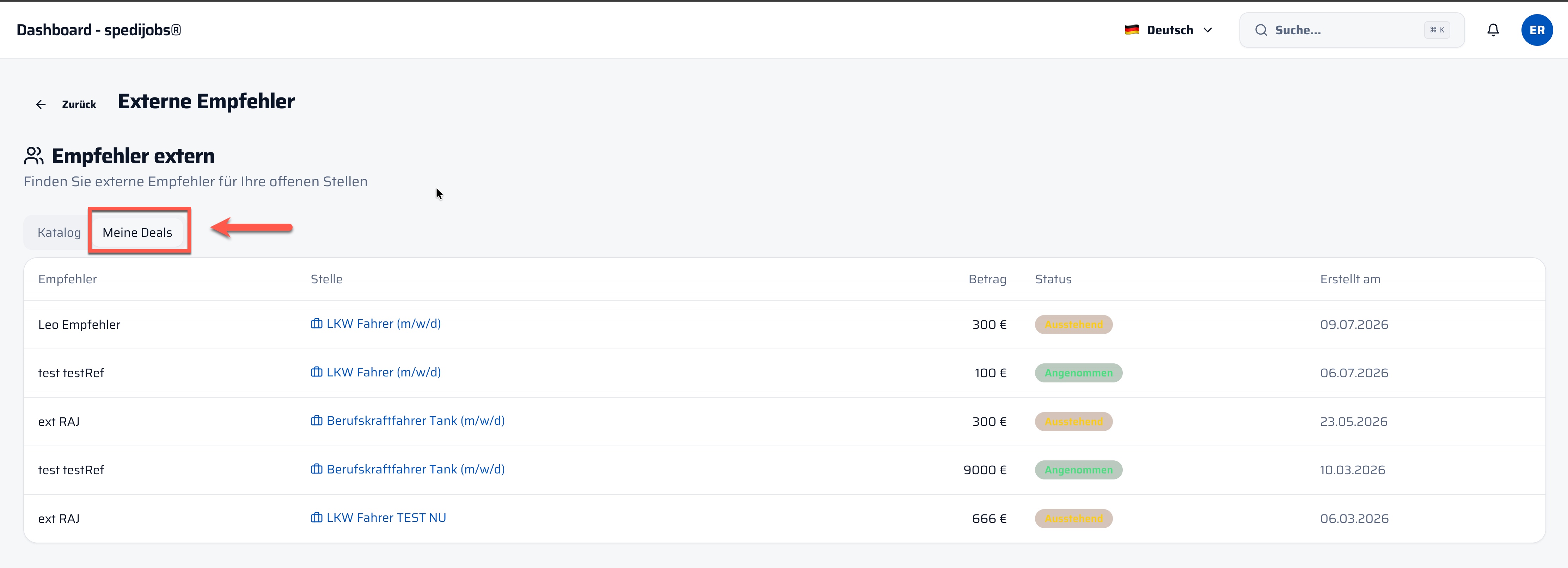This screenshot has height=568, width=1568.
Task: Click the German flag icon
Action: point(1132,30)
